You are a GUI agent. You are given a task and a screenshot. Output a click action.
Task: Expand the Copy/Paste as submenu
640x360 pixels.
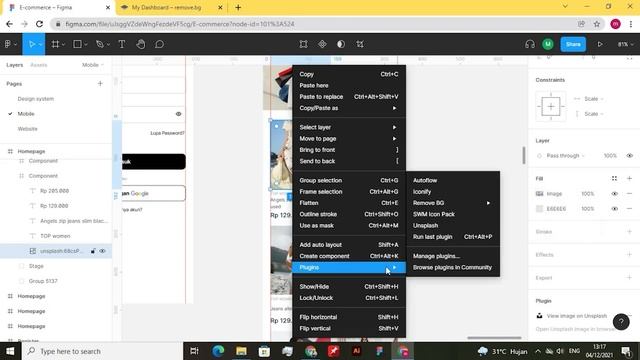coord(349,108)
